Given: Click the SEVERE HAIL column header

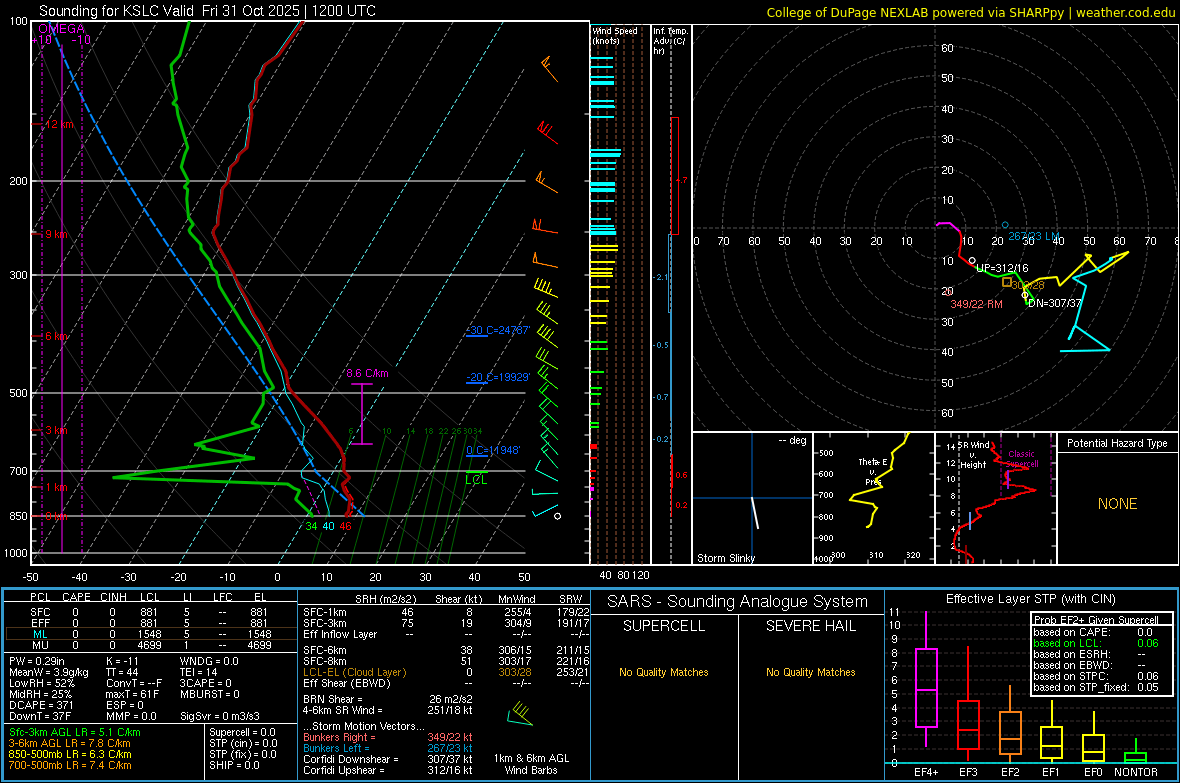Looking at the screenshot, I should [810, 626].
